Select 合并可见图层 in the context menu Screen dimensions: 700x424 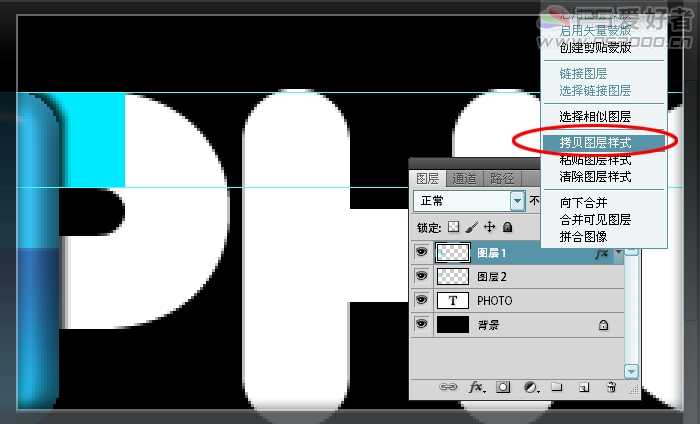[x=595, y=219]
